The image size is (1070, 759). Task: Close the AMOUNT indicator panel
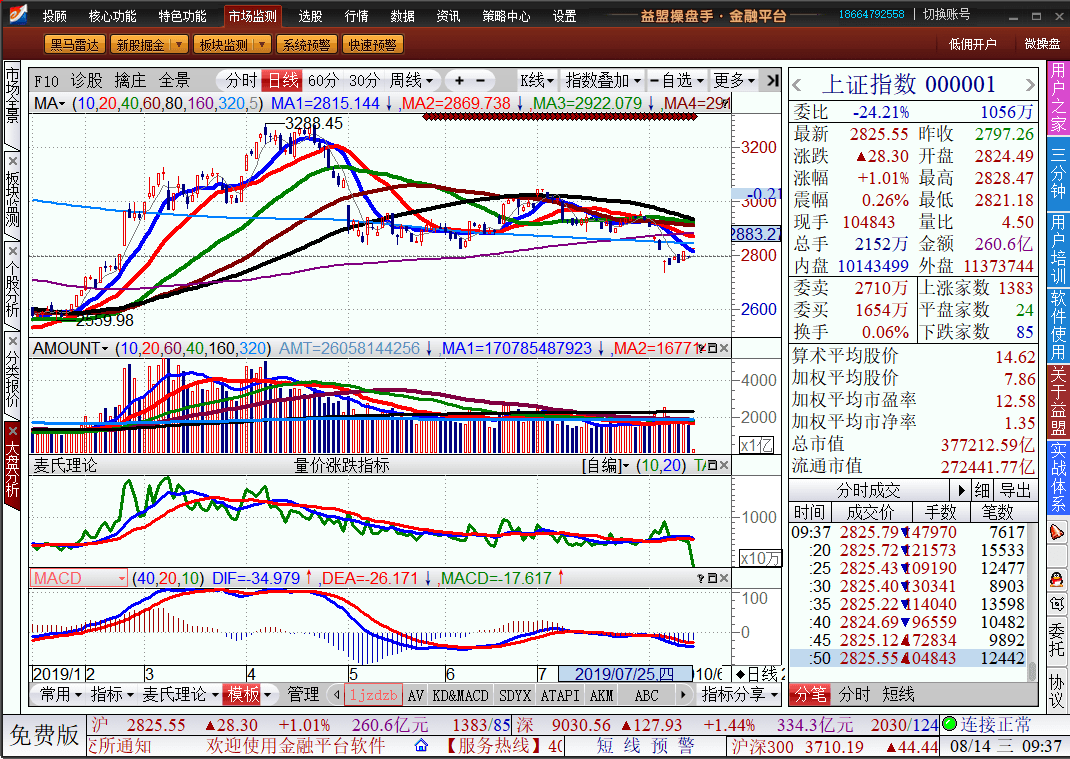pos(724,348)
